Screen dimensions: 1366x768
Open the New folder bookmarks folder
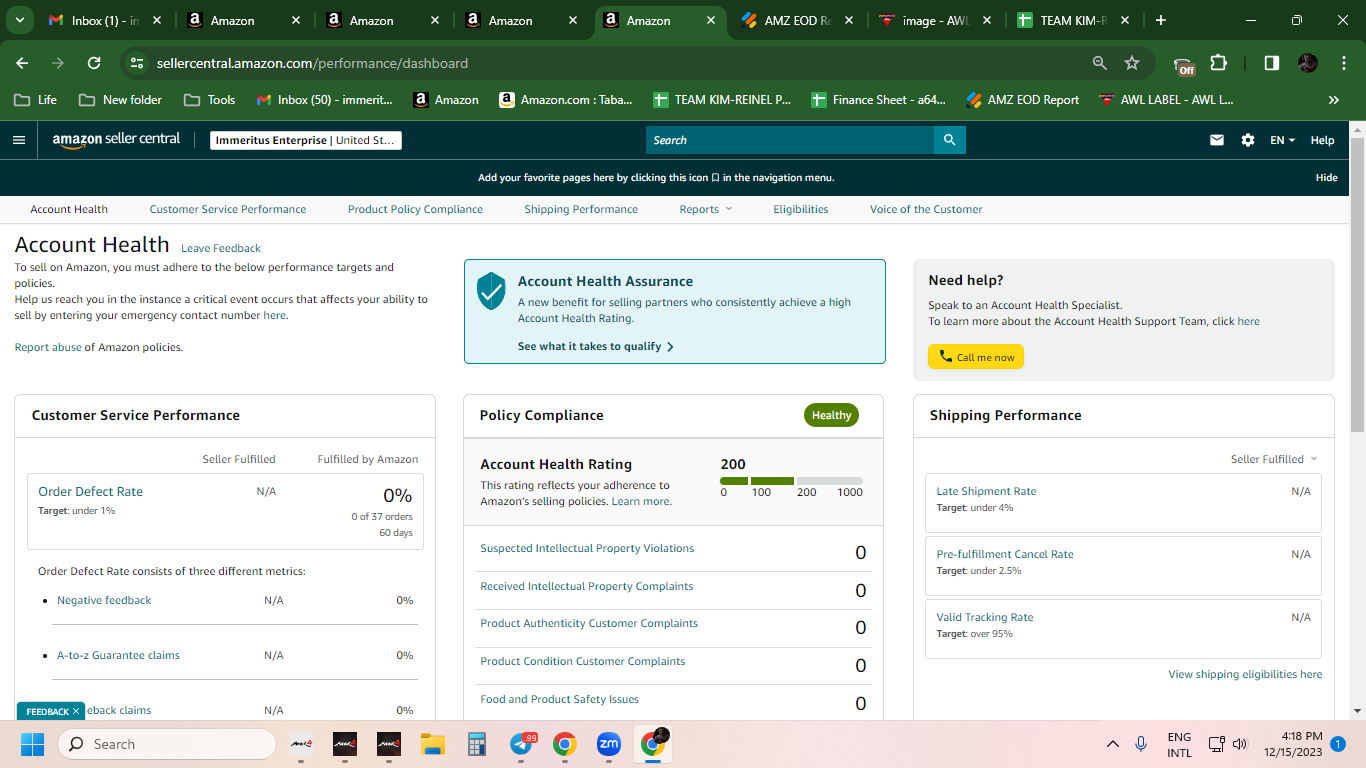pos(120,100)
